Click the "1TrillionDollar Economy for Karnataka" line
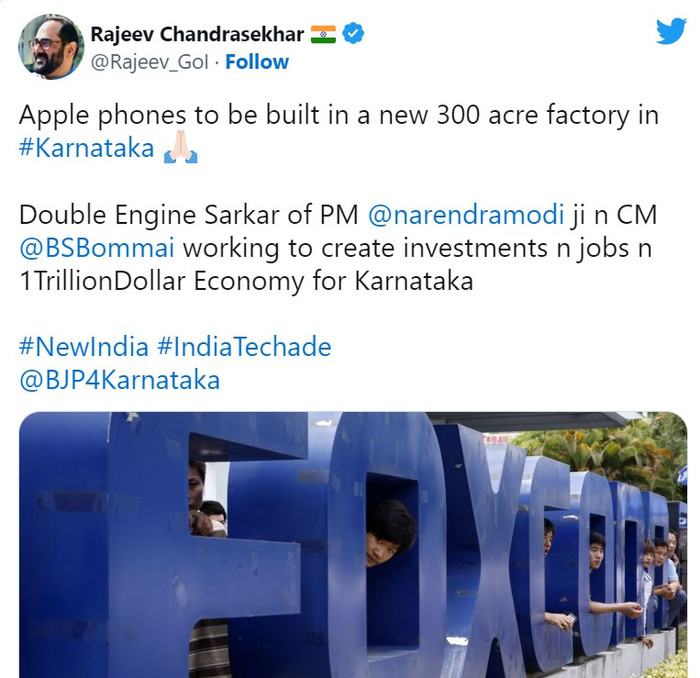The height and width of the screenshot is (678, 700). coord(246,281)
